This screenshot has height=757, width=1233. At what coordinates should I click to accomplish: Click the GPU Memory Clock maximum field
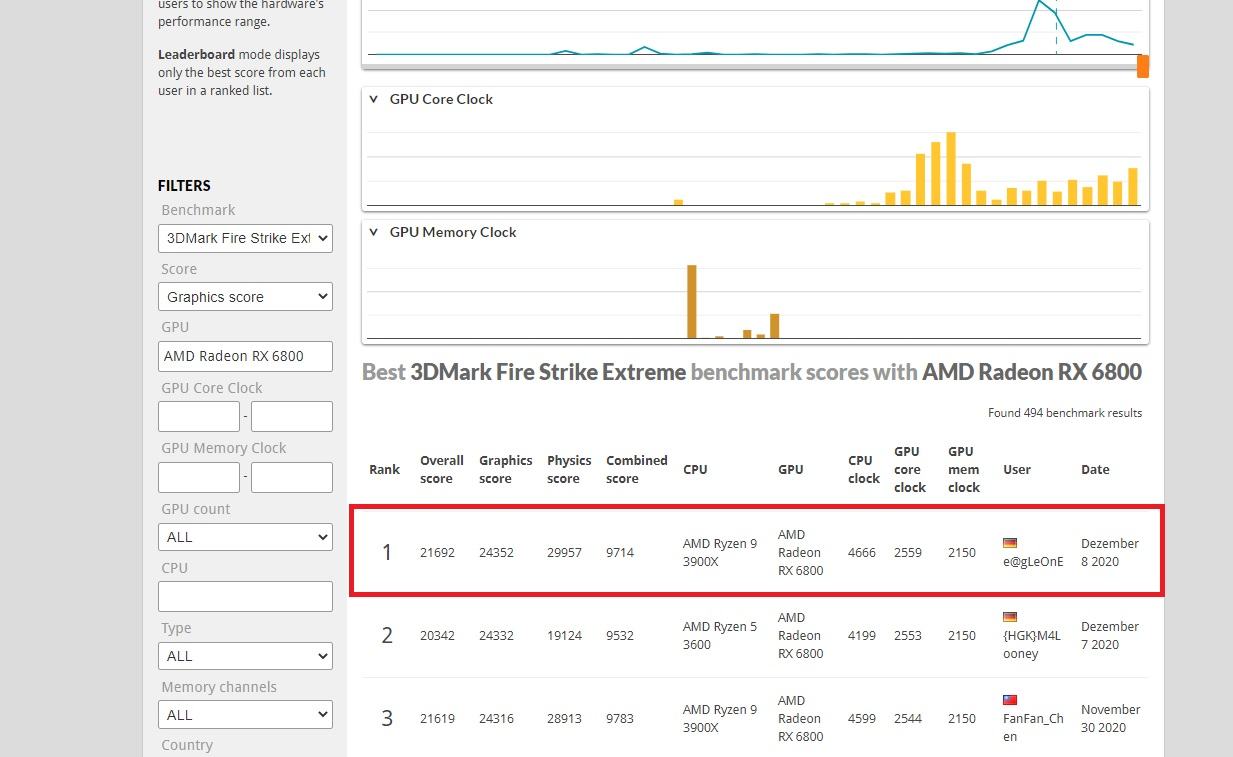(291, 477)
